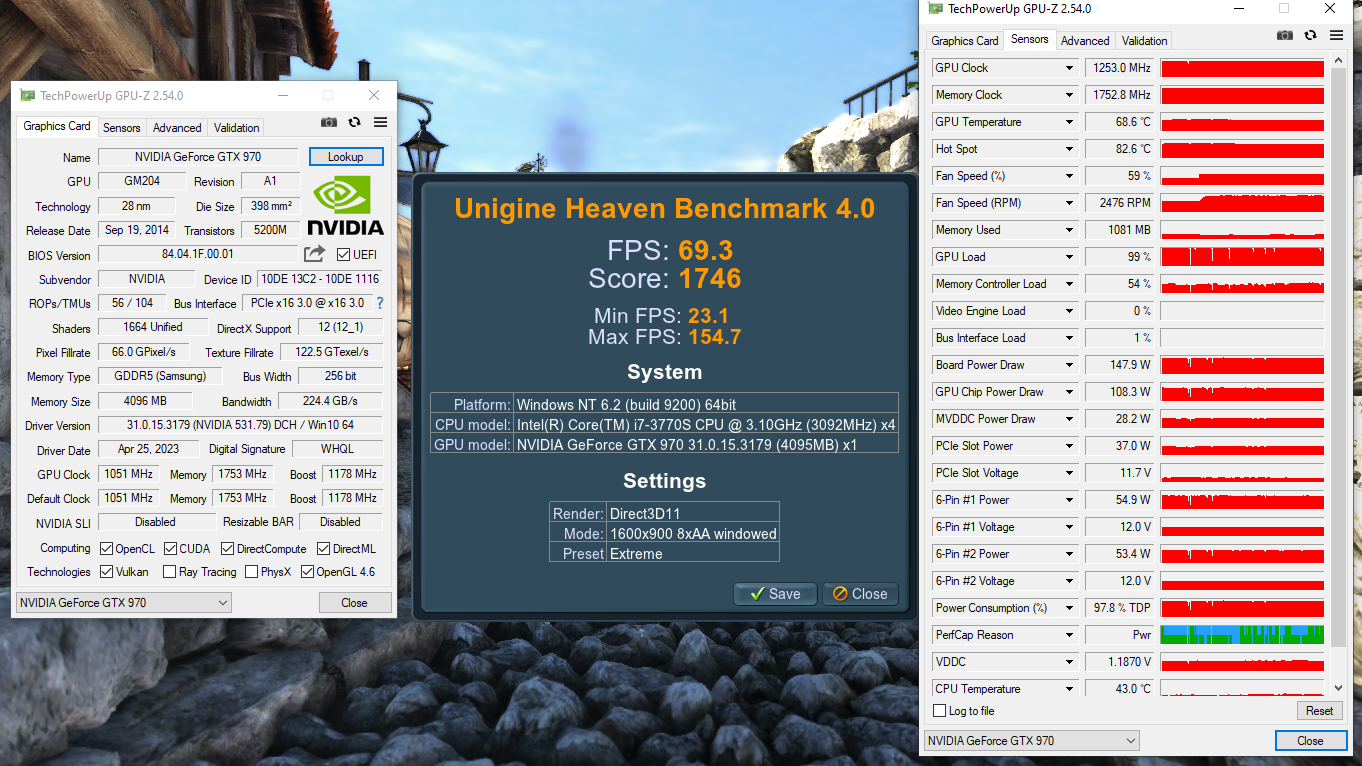Image resolution: width=1362 pixels, height=766 pixels.
Task: Take a screenshot in the GPU-Z Graphics Card window
Action: (328, 123)
